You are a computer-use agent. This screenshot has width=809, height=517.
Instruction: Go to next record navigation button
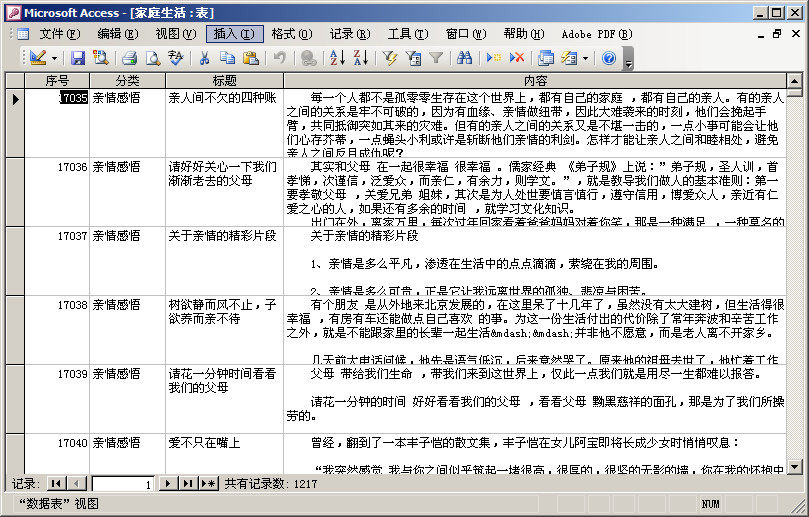[x=167, y=484]
